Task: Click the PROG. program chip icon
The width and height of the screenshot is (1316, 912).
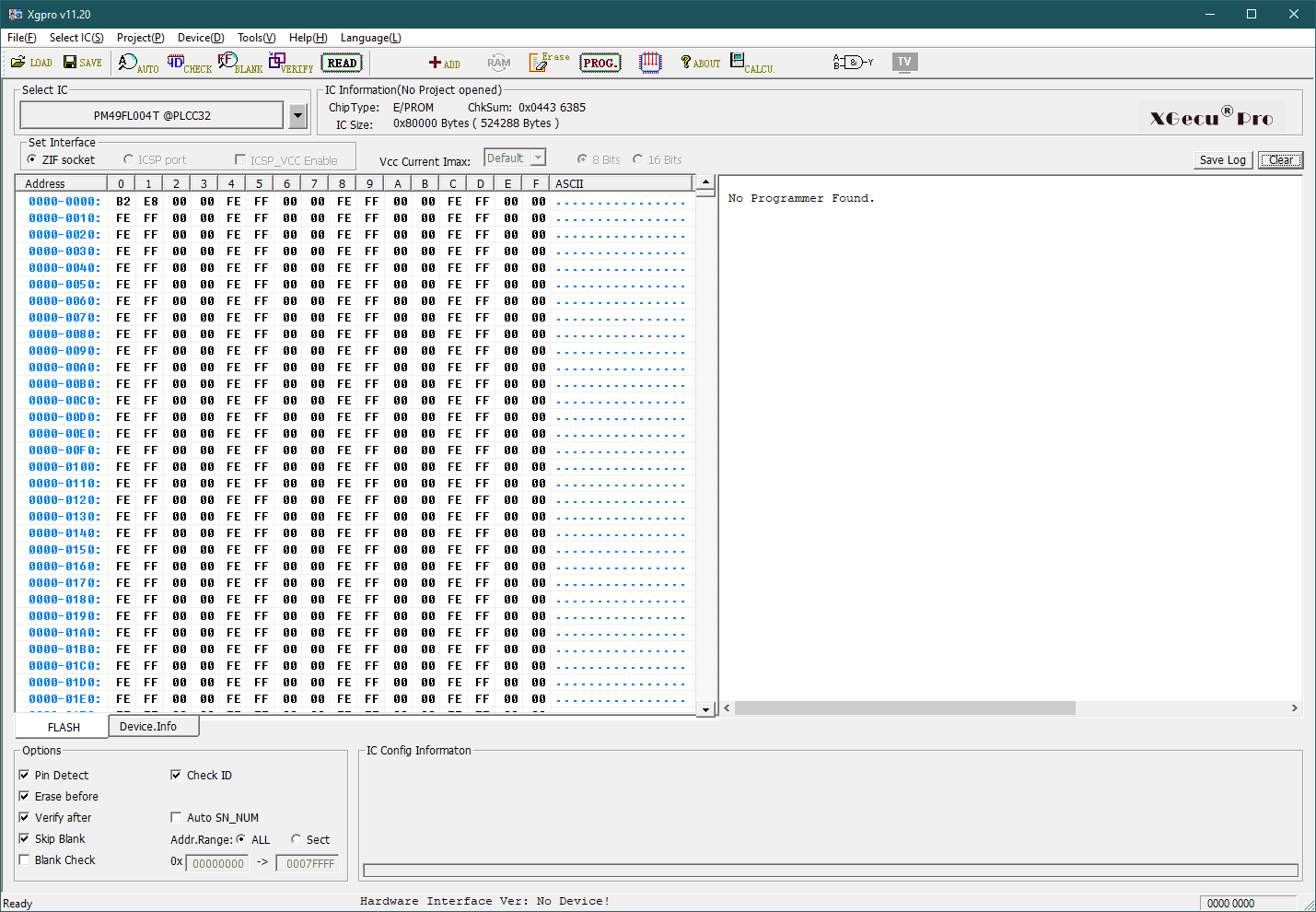Action: [x=600, y=63]
